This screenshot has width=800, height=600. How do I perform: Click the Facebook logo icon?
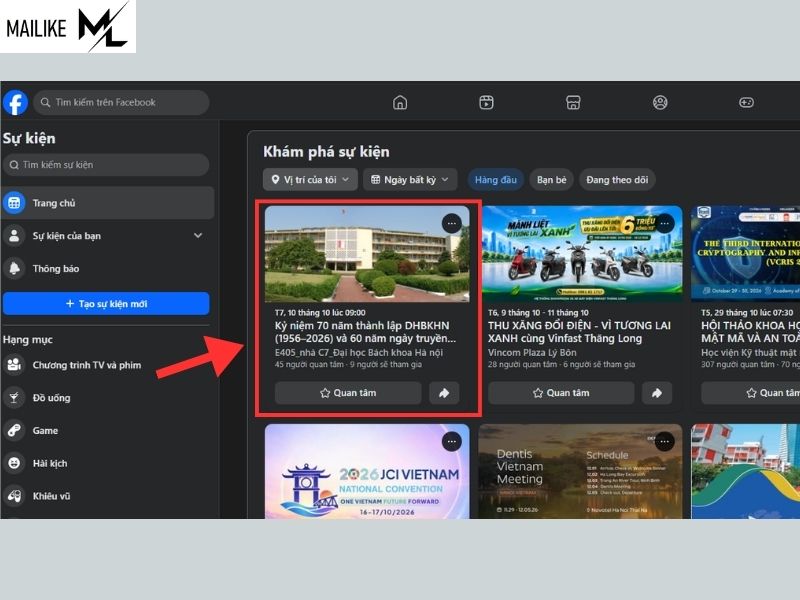coord(15,103)
